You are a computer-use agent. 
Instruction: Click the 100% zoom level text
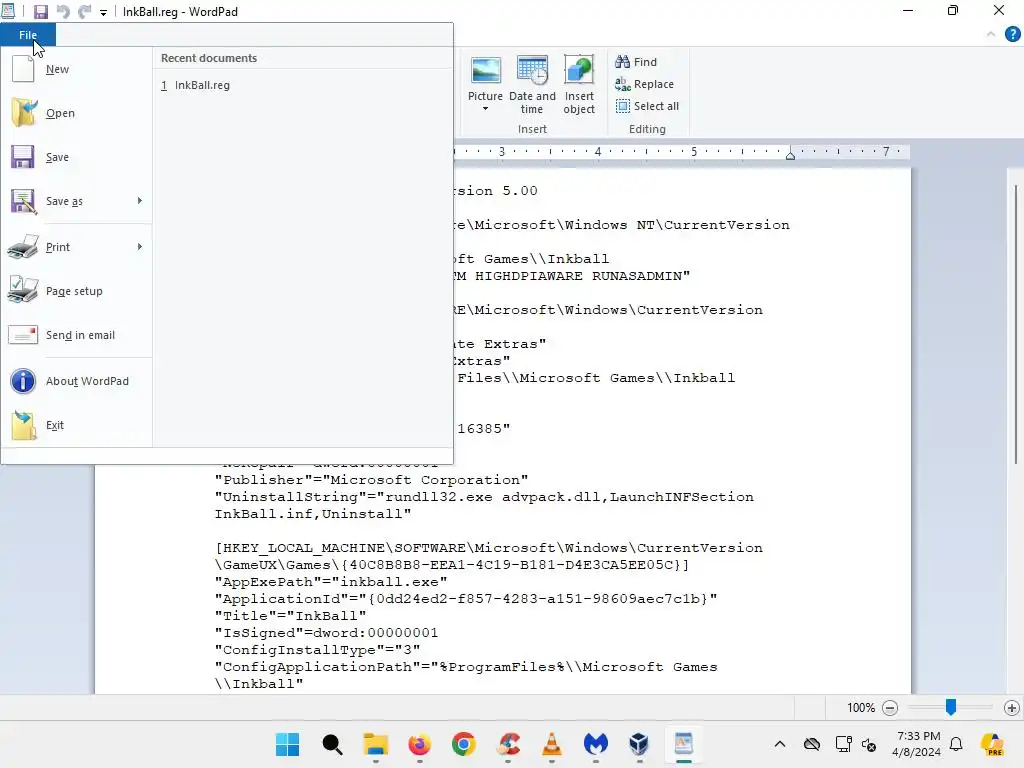pyautogui.click(x=861, y=707)
